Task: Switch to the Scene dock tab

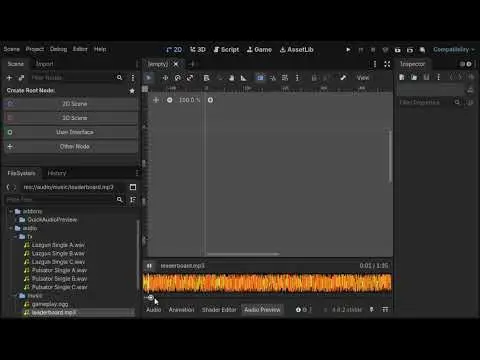Action: [x=15, y=64]
